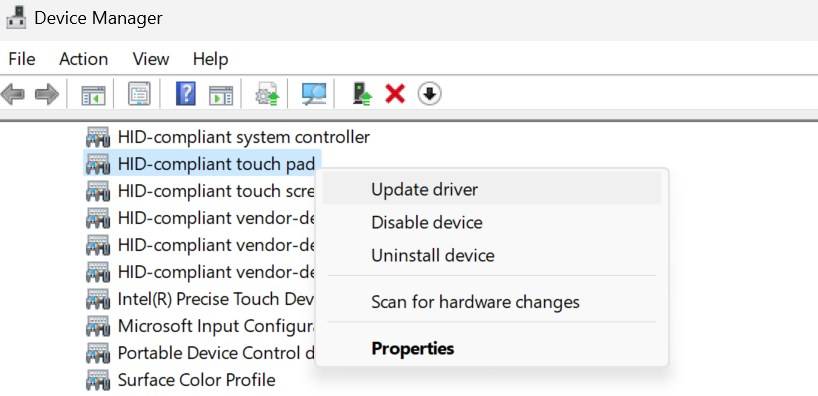
Task: Click the Forward arrow toolbar icon
Action: 47,95
